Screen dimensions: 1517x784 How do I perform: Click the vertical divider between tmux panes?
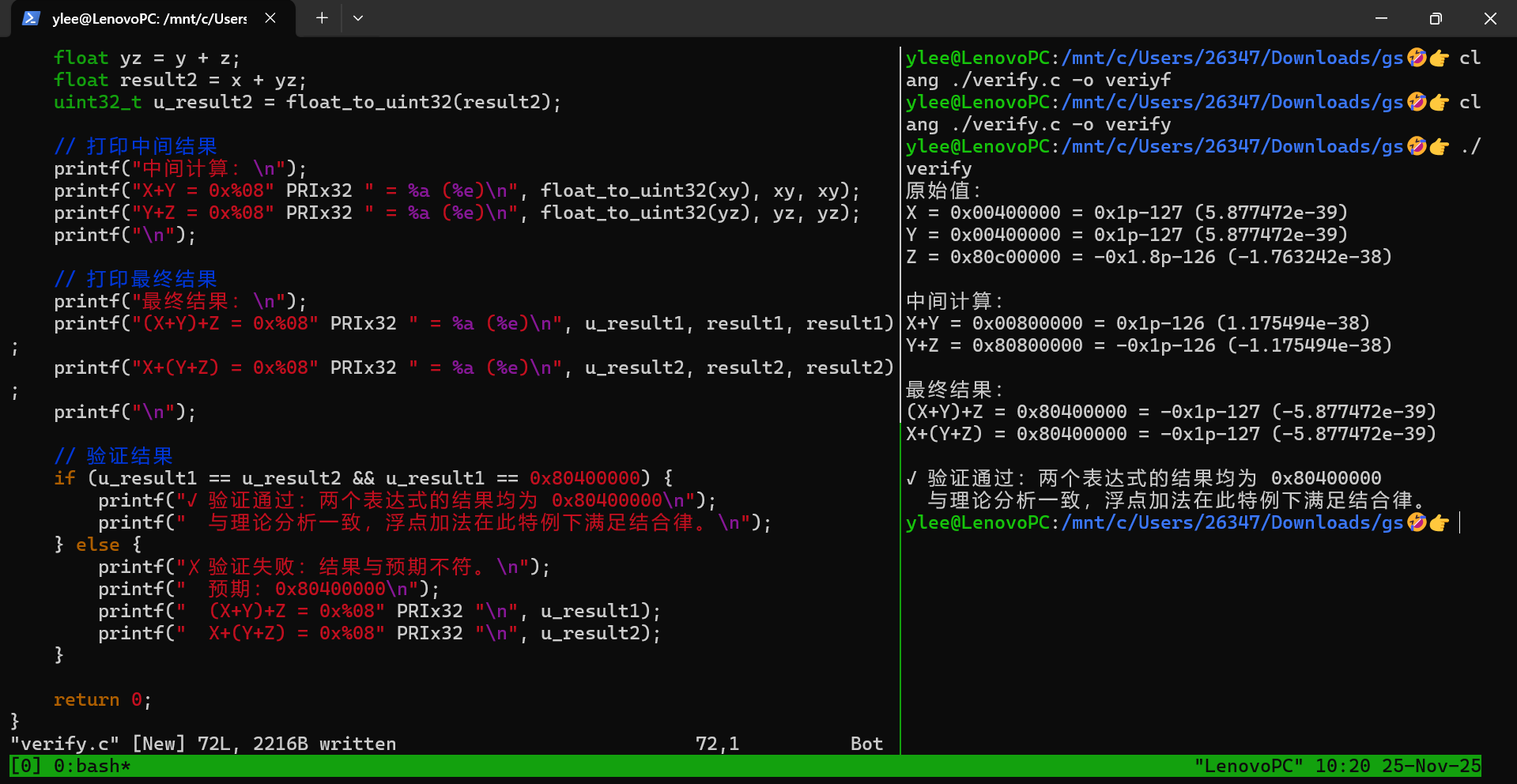900,395
